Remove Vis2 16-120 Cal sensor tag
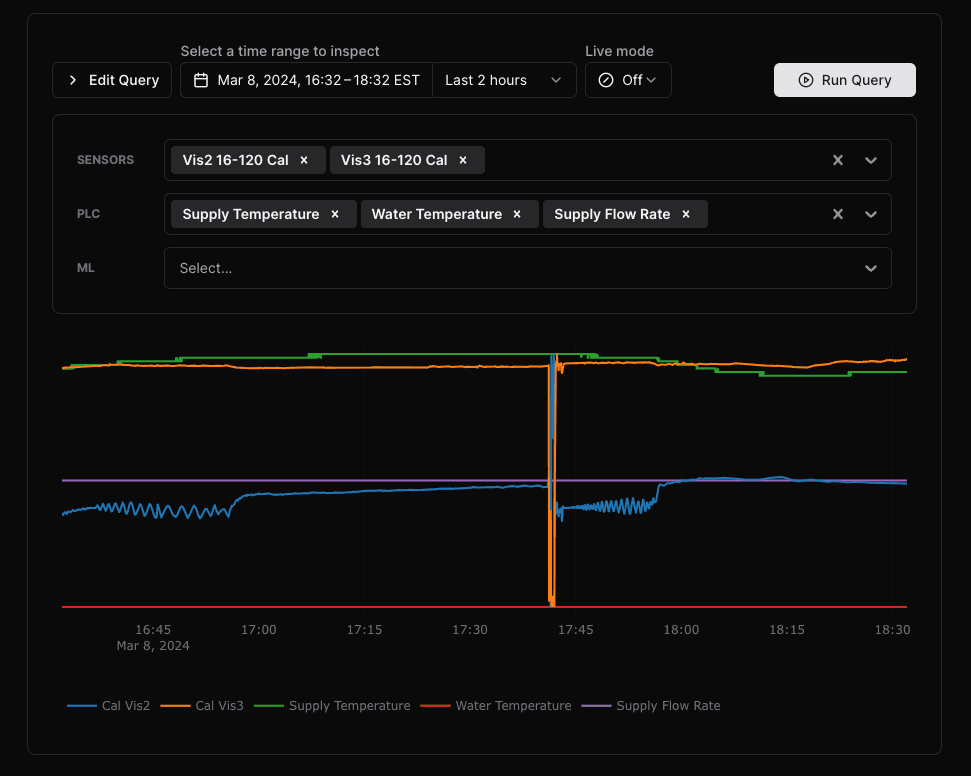The height and width of the screenshot is (776, 971). (x=304, y=160)
